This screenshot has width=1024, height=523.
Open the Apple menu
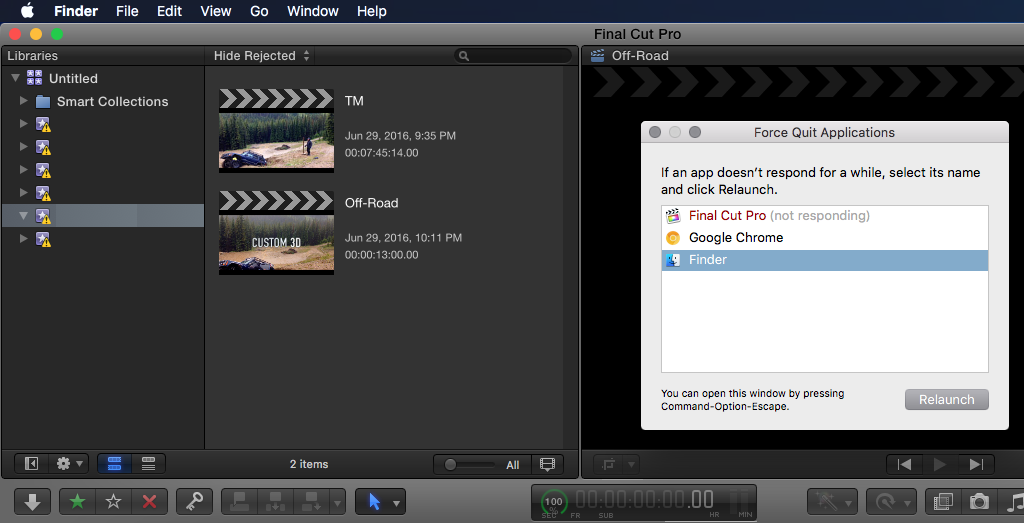coord(27,11)
